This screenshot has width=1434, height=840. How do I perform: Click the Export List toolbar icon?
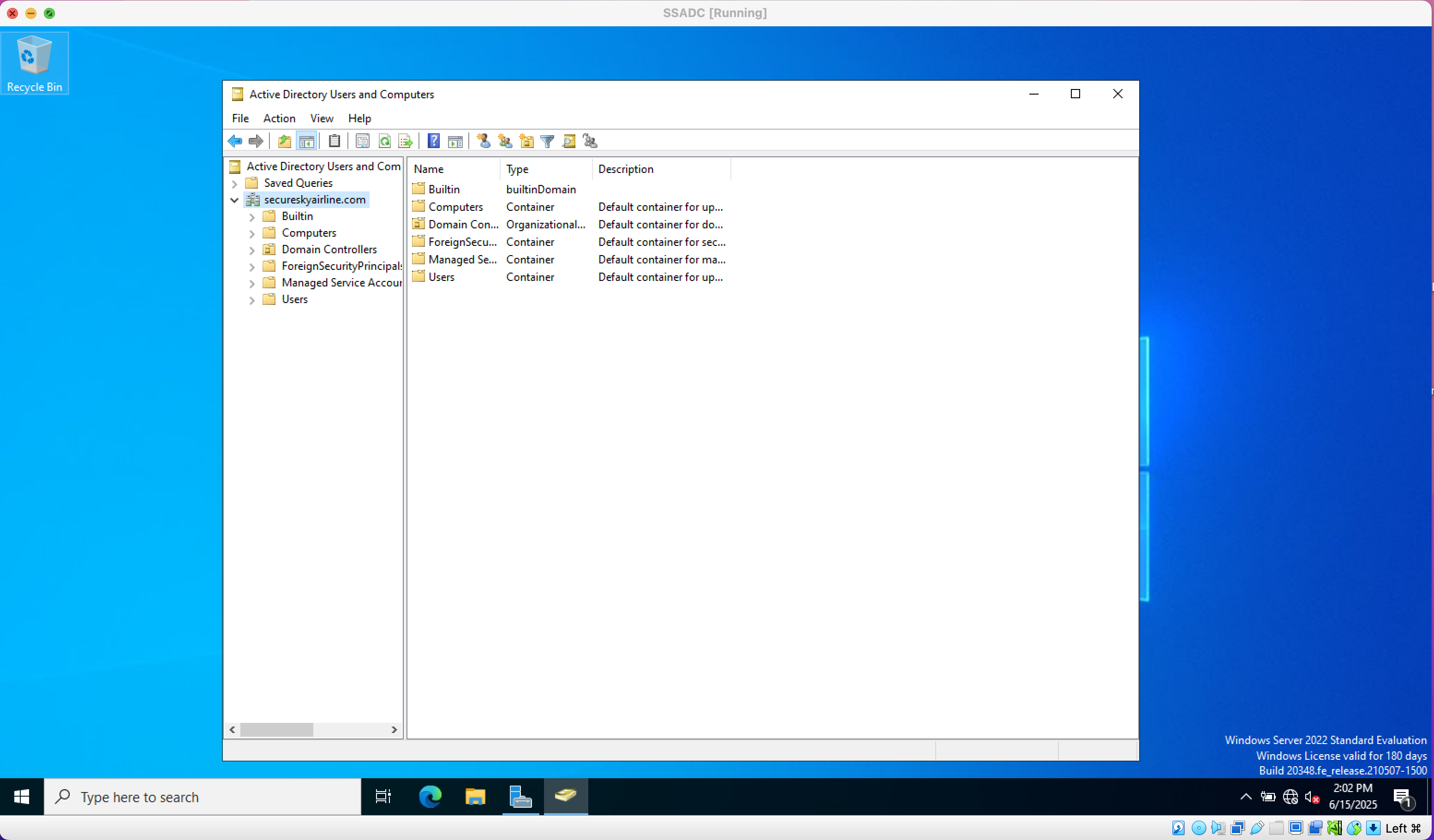(x=405, y=141)
